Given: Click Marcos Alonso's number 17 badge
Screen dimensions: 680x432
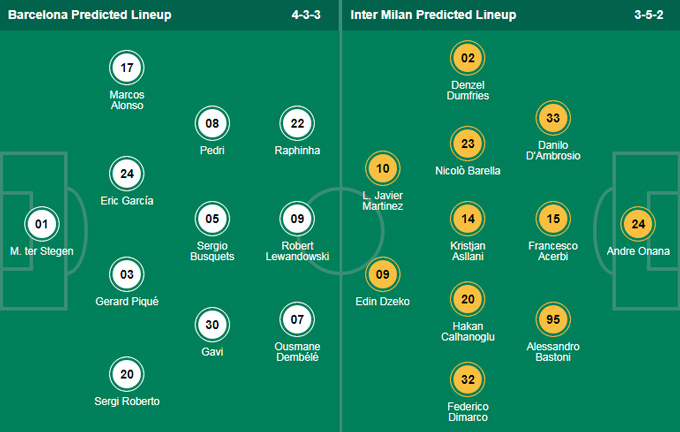Looking at the screenshot, I should pos(127,68).
